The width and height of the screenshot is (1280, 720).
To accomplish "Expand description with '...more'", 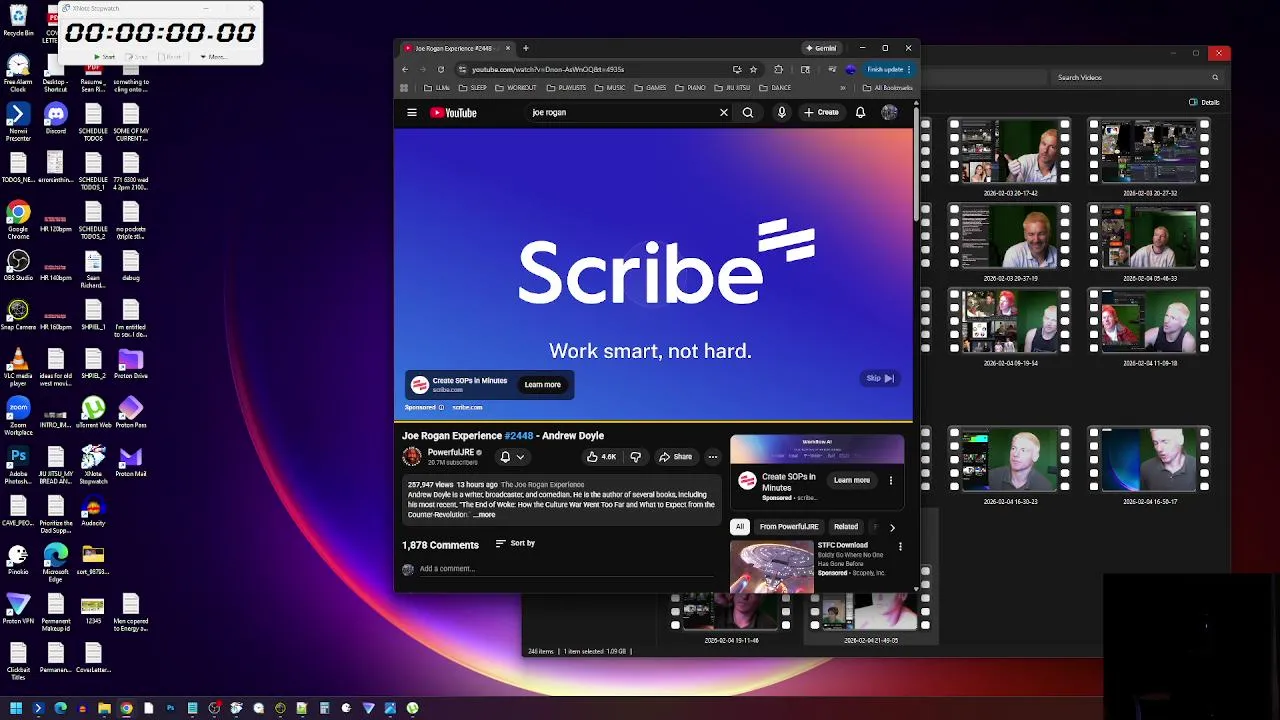I will (485, 515).
